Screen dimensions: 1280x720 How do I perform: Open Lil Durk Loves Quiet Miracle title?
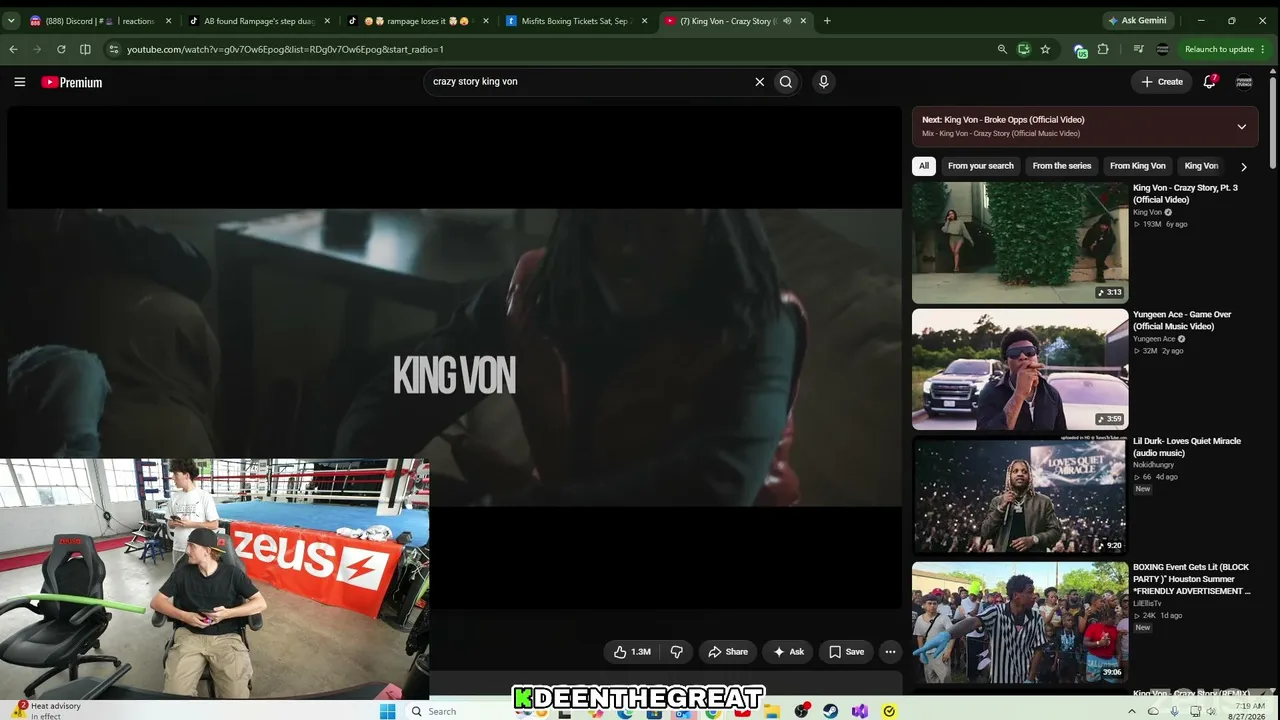tap(1187, 447)
